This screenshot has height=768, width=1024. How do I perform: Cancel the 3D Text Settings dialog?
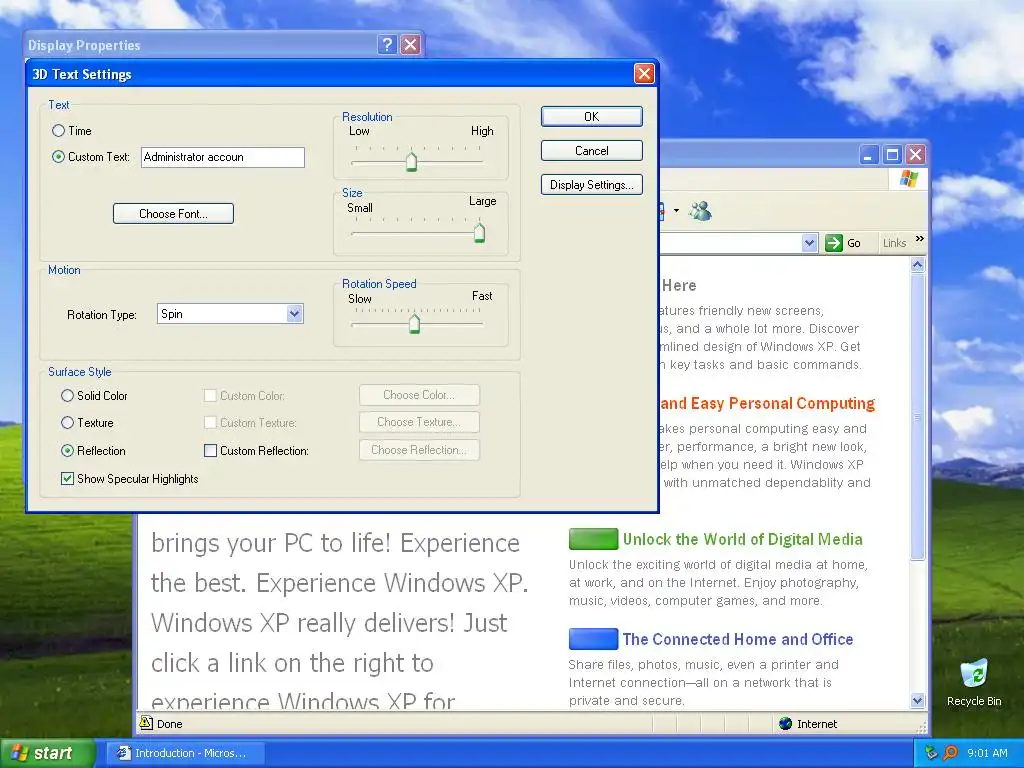(x=592, y=151)
